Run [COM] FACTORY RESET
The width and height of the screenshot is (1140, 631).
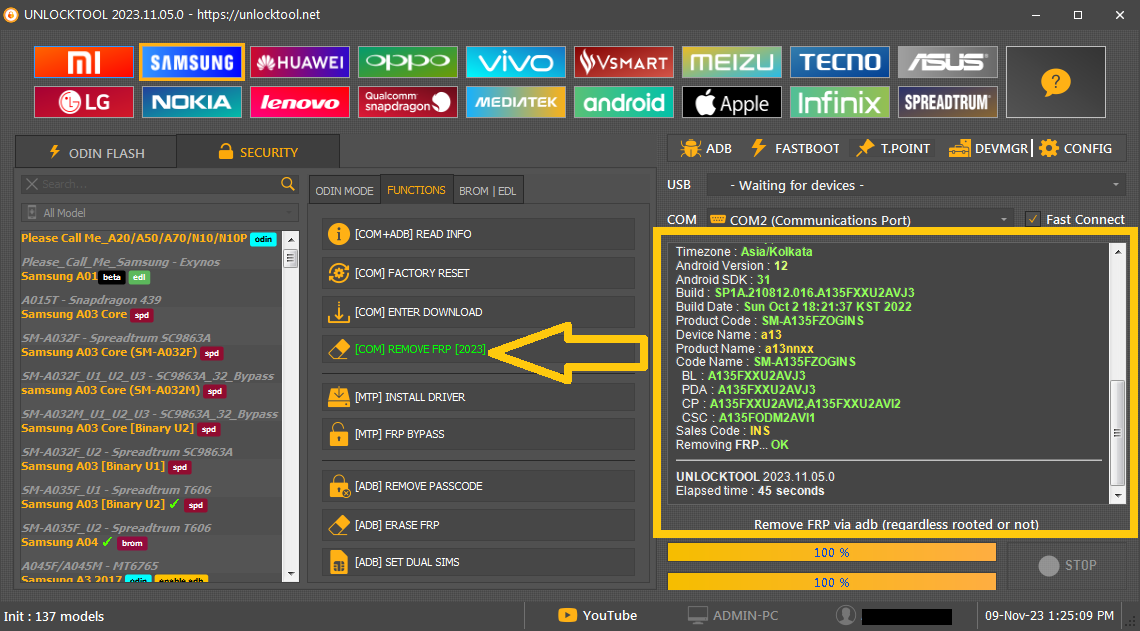point(478,273)
